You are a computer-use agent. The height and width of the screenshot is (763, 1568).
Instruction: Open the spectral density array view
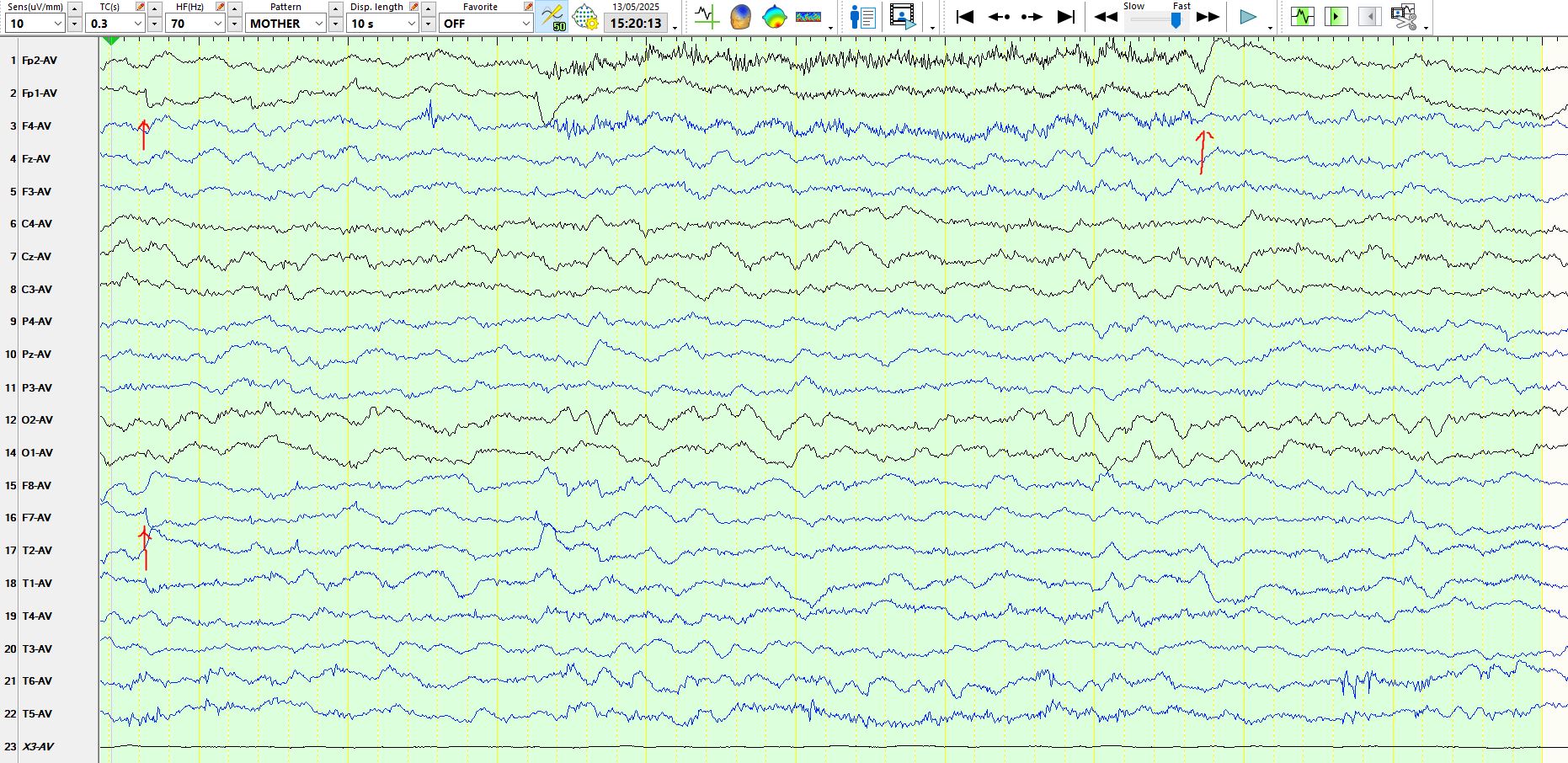pos(808,17)
